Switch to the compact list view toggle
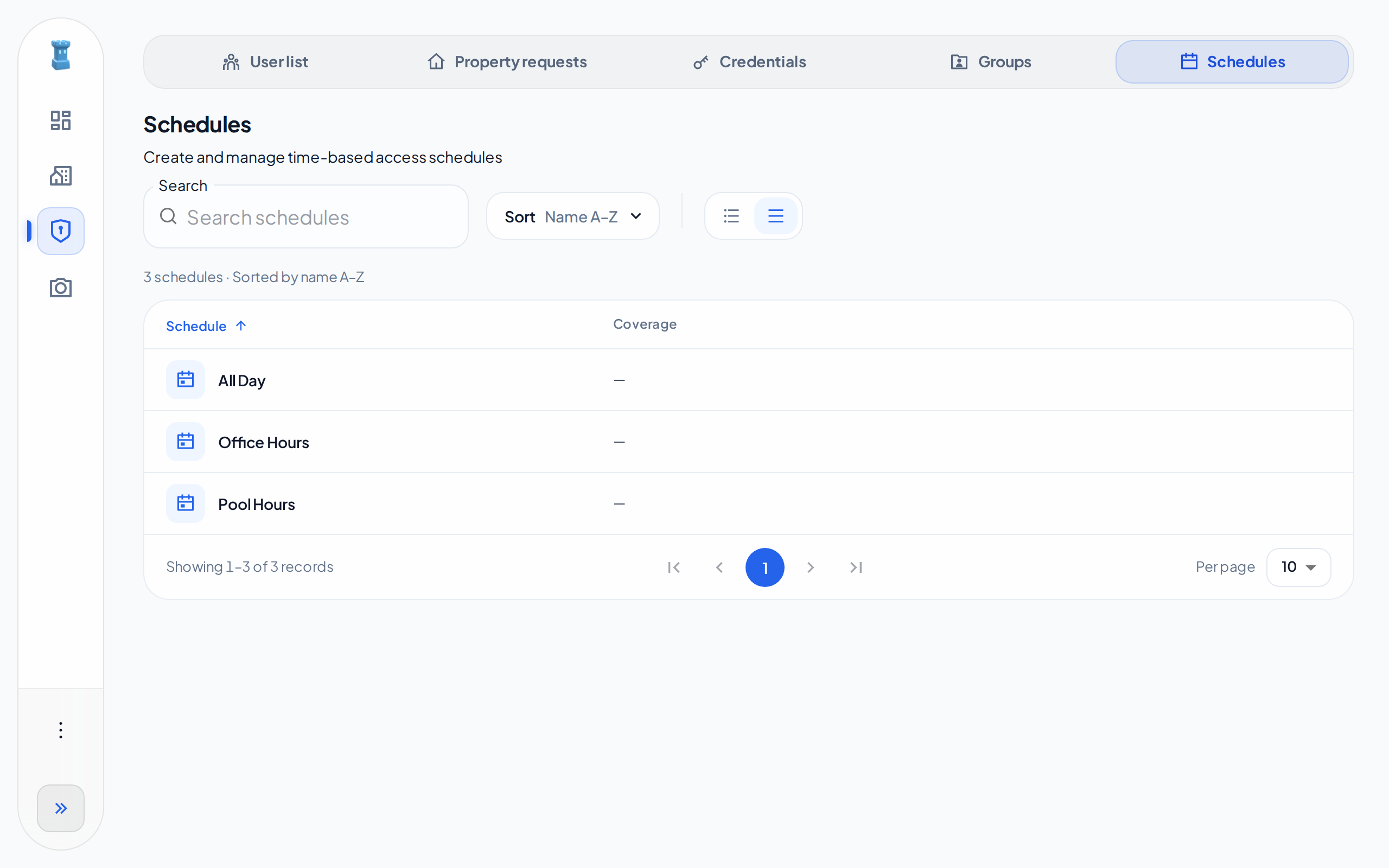This screenshot has width=1389, height=868. pos(731,216)
